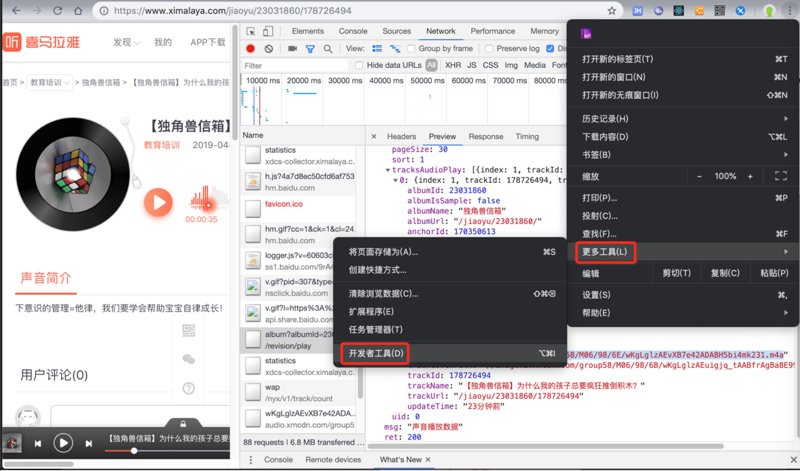Open network search magnifier icon
This screenshot has width=800, height=471.
click(x=328, y=49)
